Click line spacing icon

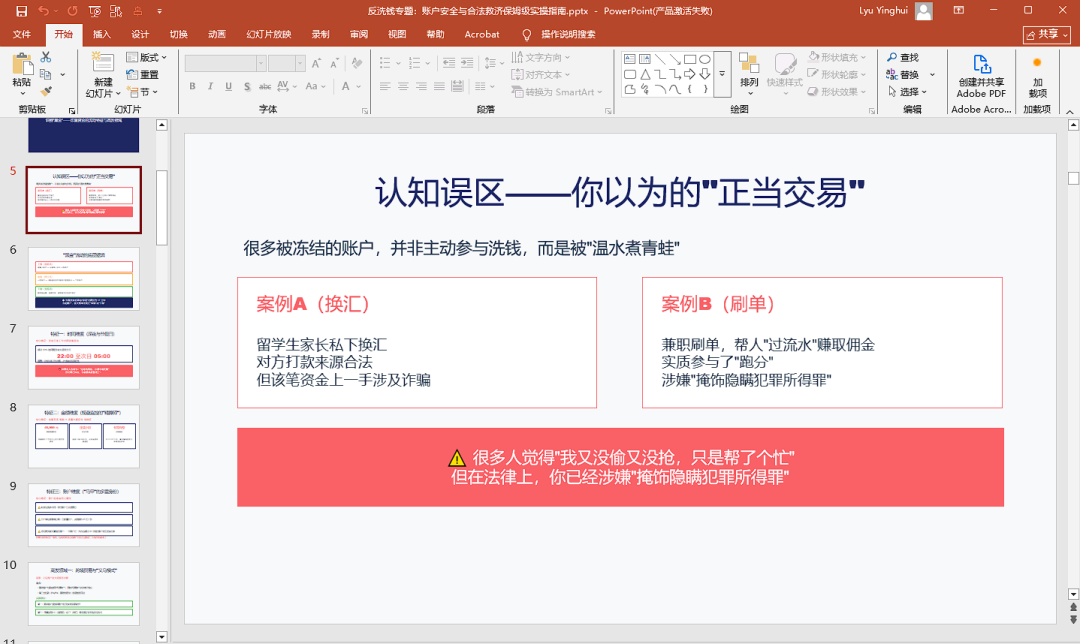tap(490, 63)
